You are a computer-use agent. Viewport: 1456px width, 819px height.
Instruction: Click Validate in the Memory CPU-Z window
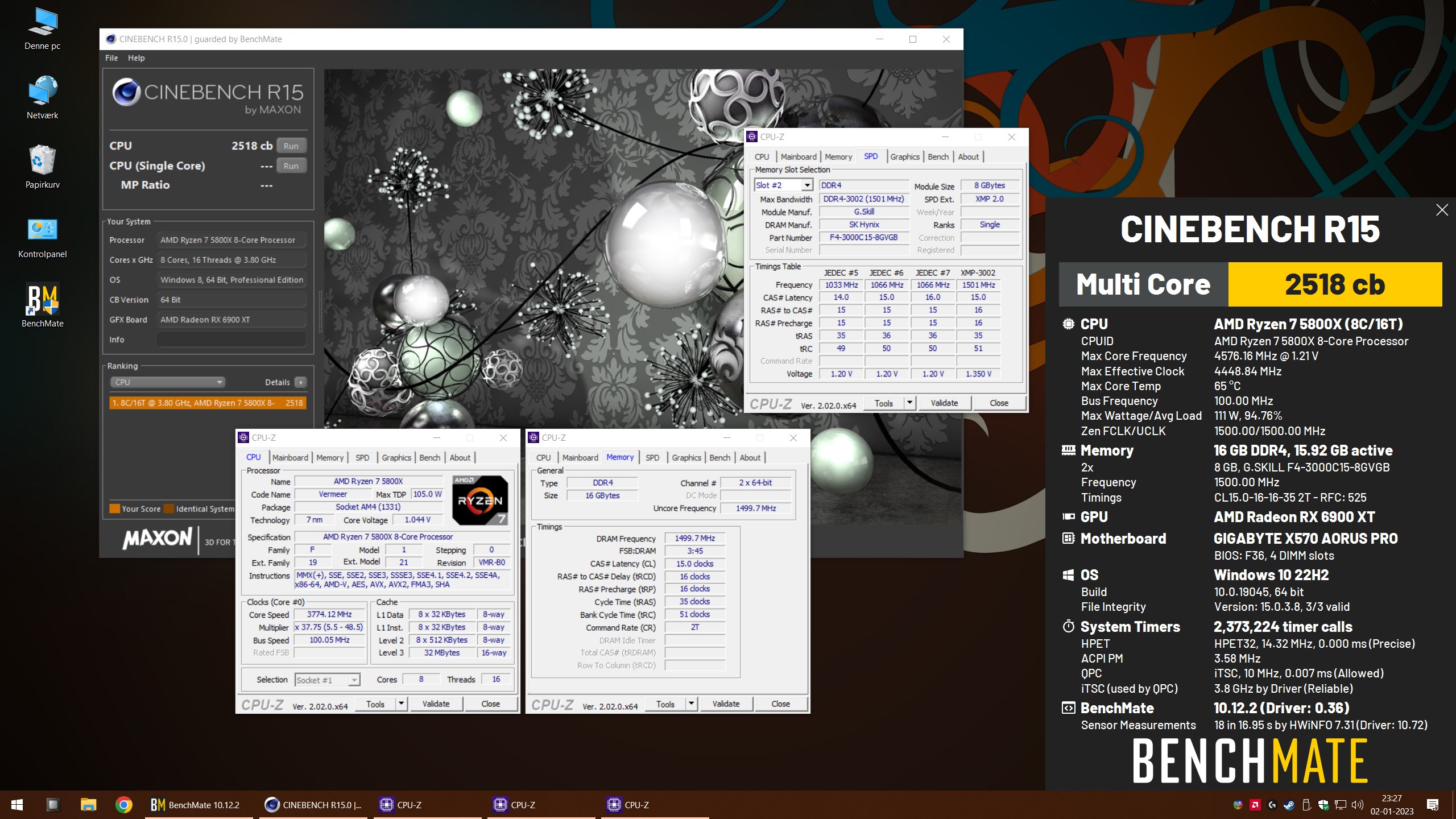[726, 704]
